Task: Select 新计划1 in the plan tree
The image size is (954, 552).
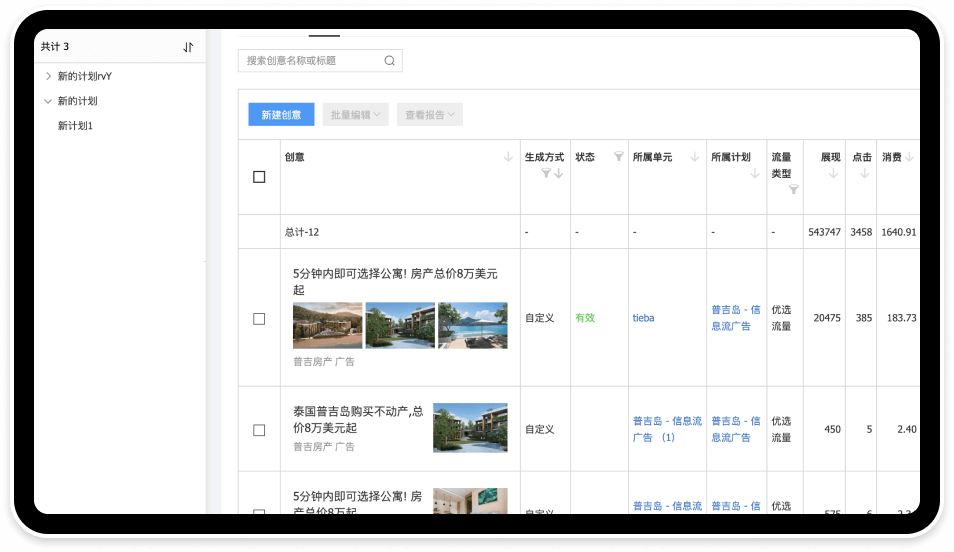Action: pos(75,126)
